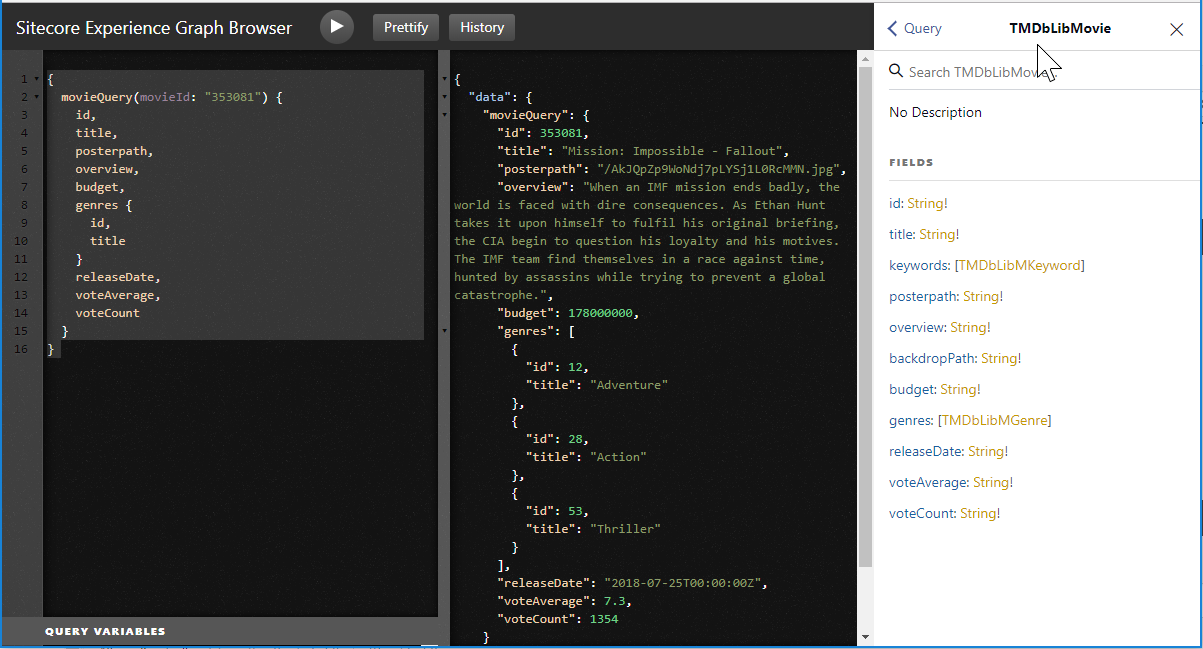Open the TMDbLibMGenre type link
The height and width of the screenshot is (649, 1203).
coord(994,420)
